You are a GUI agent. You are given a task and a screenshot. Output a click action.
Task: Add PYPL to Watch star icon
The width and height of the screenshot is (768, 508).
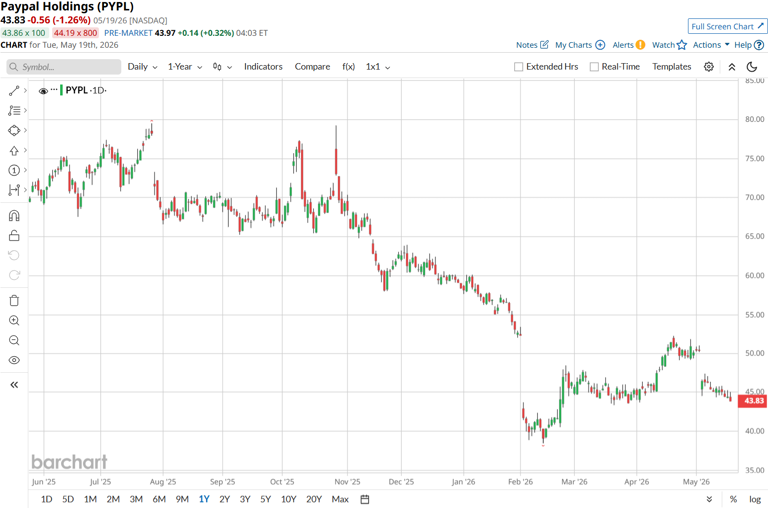pos(682,45)
